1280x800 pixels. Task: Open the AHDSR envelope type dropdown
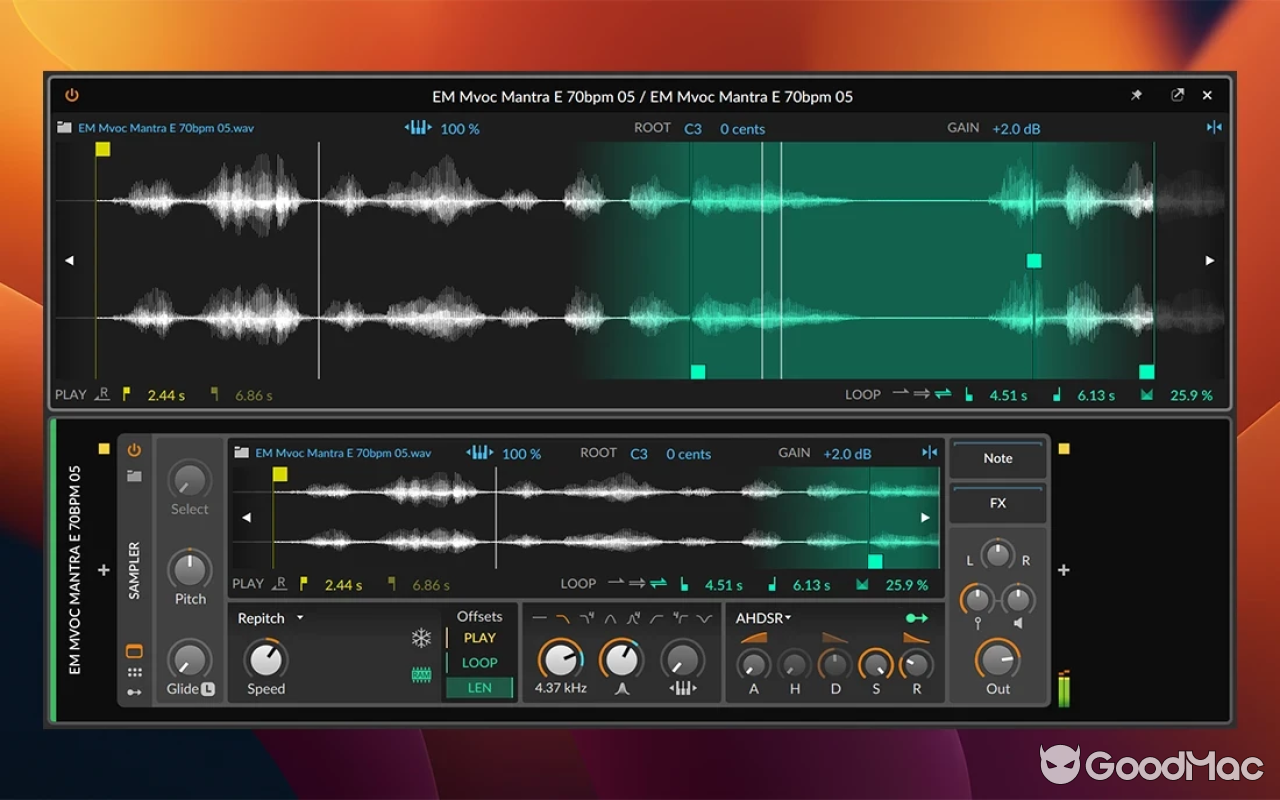[763, 618]
